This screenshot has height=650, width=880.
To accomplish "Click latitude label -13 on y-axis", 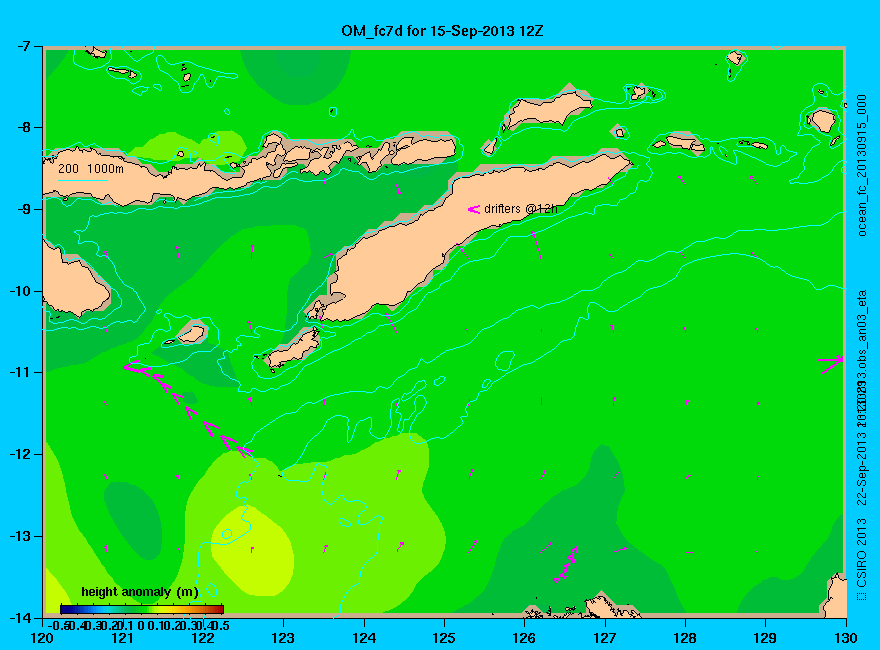I will pyautogui.click(x=22, y=535).
